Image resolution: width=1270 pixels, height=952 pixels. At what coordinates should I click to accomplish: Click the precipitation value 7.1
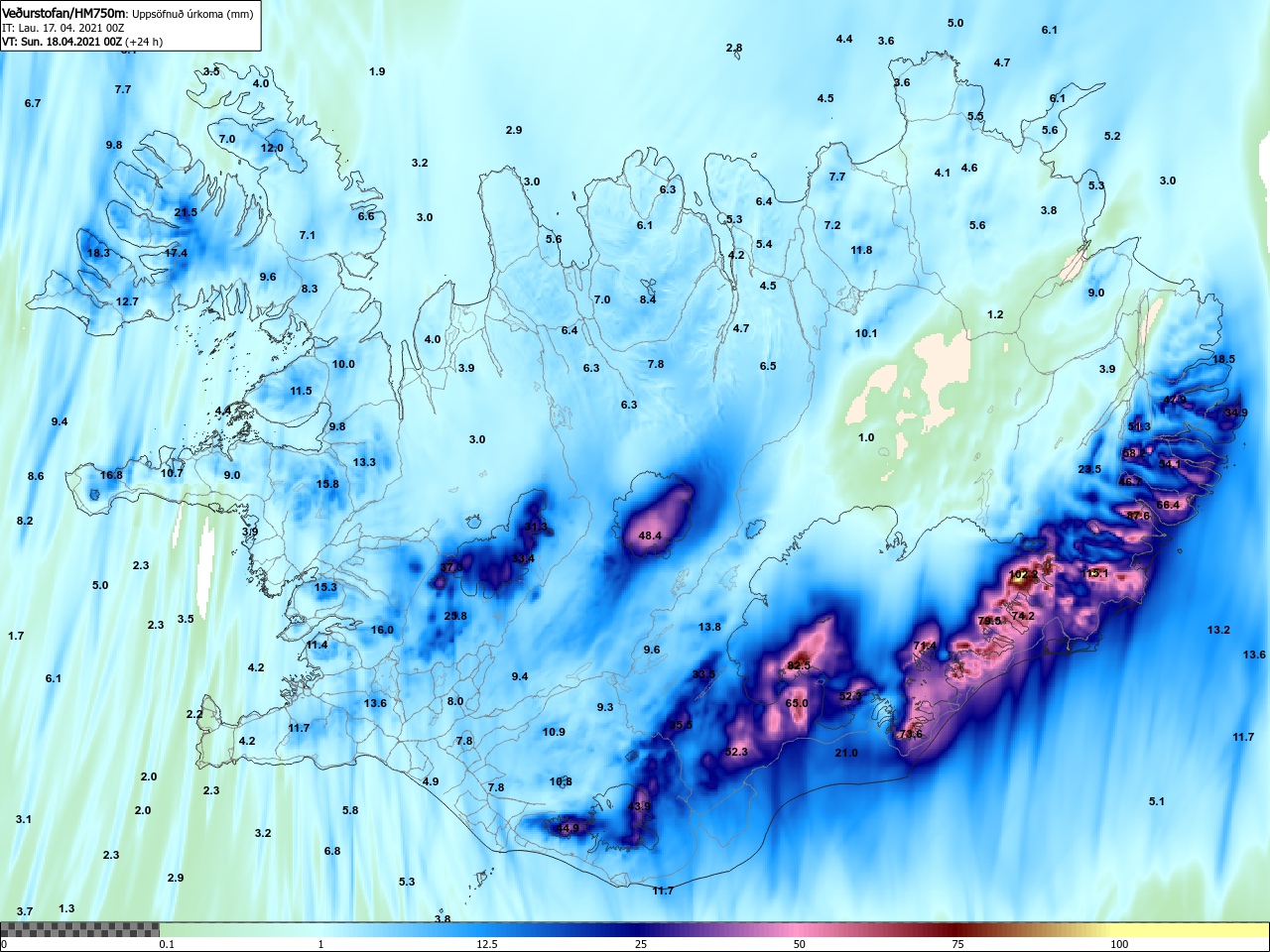tap(308, 235)
